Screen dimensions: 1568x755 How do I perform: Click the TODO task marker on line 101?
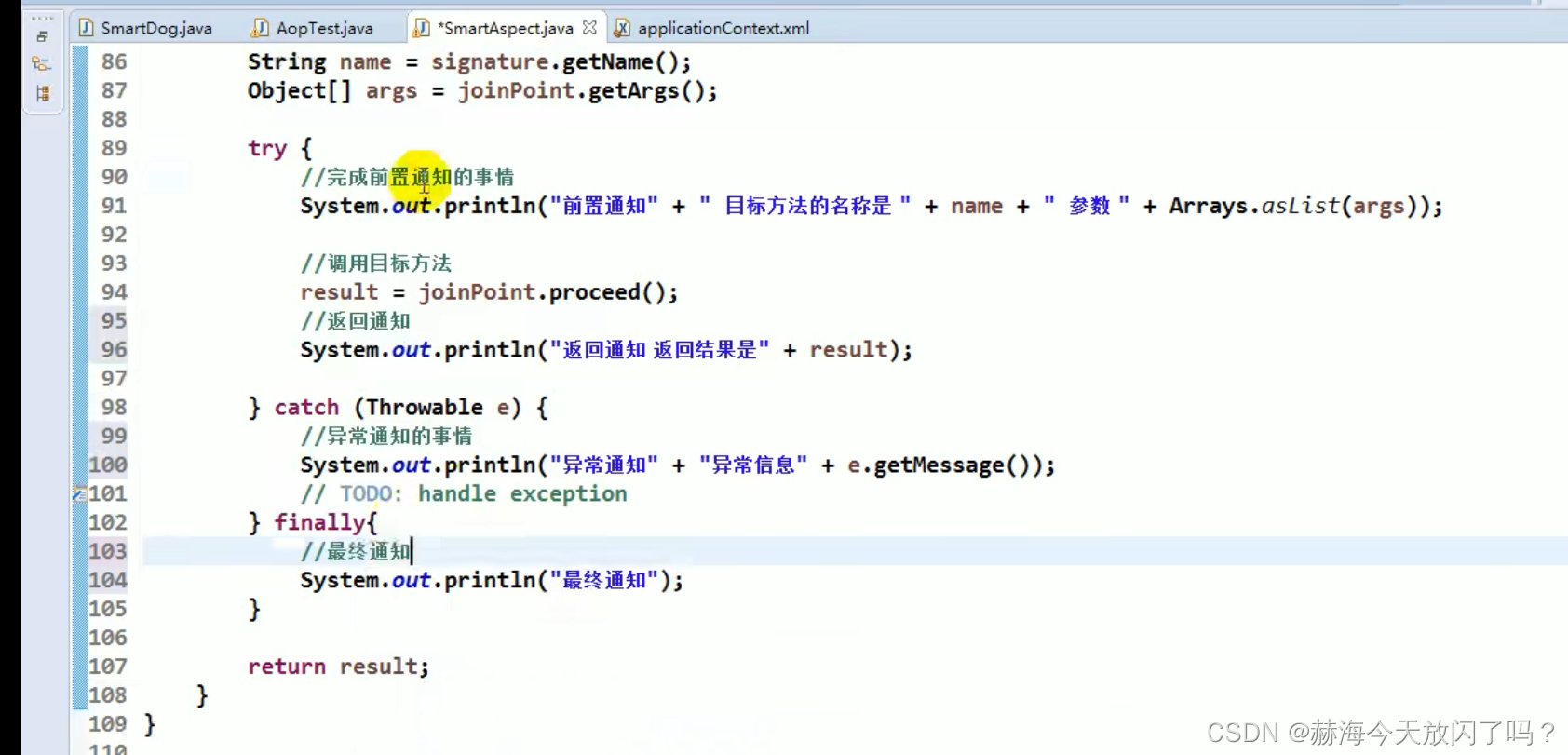[79, 493]
